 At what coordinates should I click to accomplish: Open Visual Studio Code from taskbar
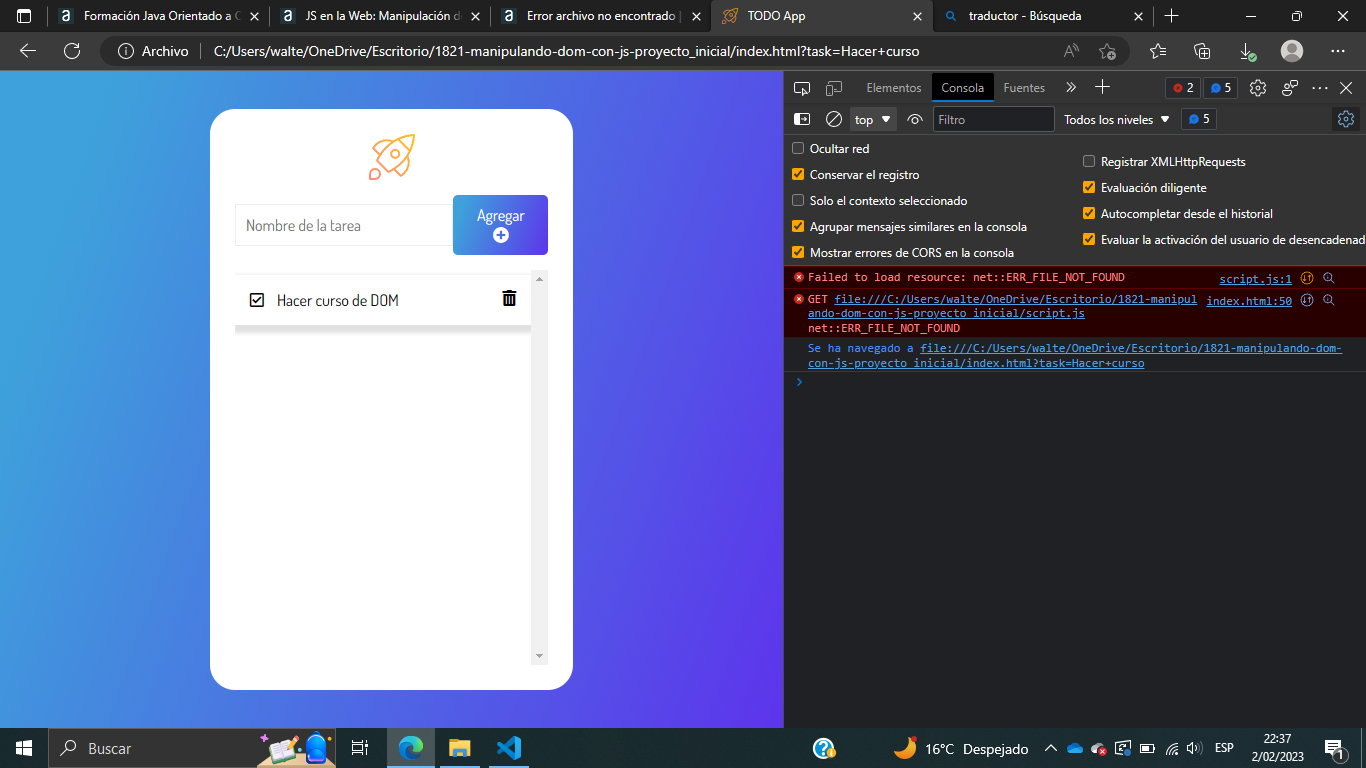coord(509,748)
